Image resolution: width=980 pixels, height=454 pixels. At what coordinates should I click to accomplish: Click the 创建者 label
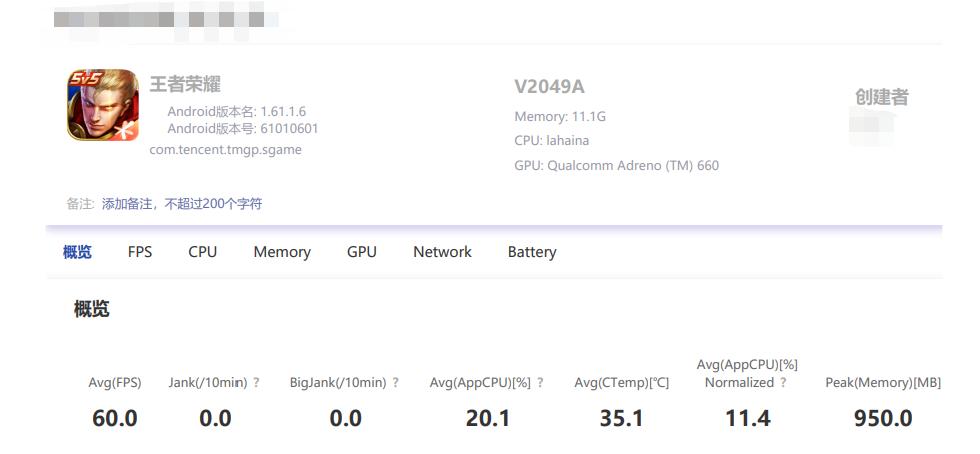click(x=881, y=97)
